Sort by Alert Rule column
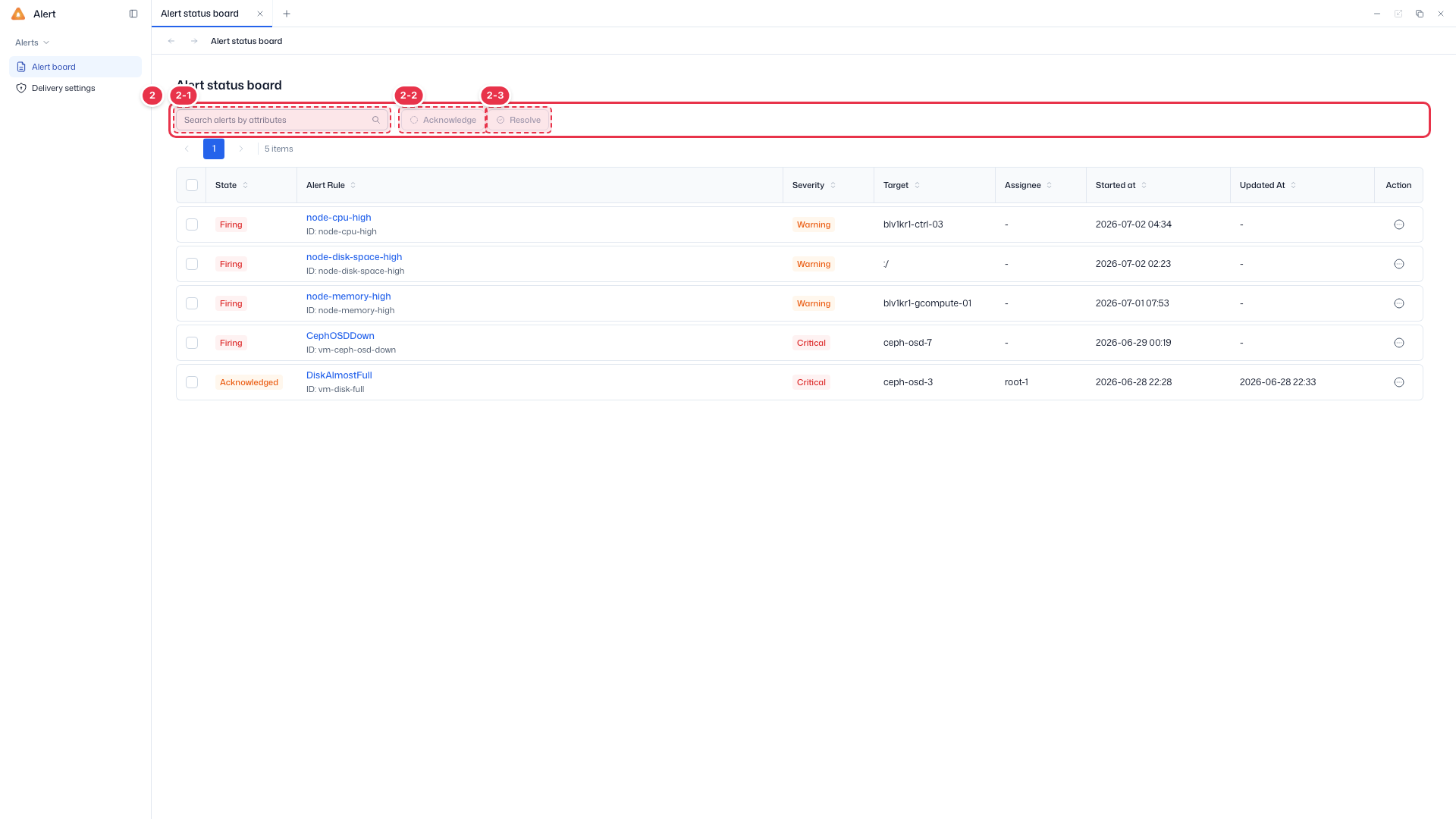Viewport: 1456px width, 819px height. click(353, 185)
